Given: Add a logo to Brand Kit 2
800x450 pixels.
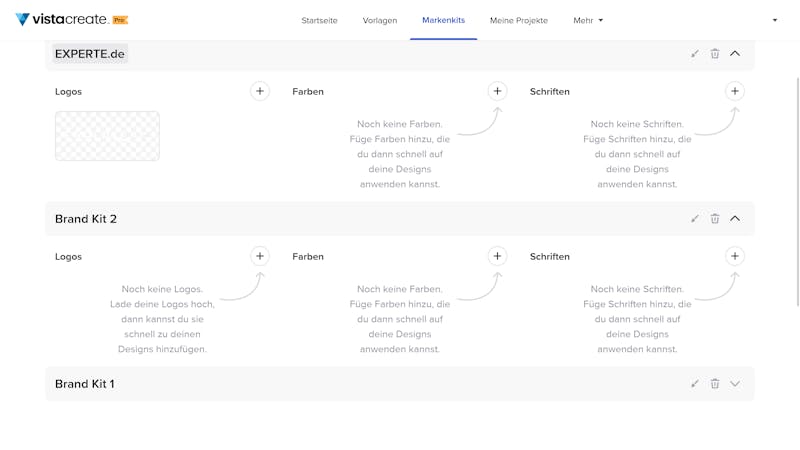Looking at the screenshot, I should pyautogui.click(x=260, y=256).
